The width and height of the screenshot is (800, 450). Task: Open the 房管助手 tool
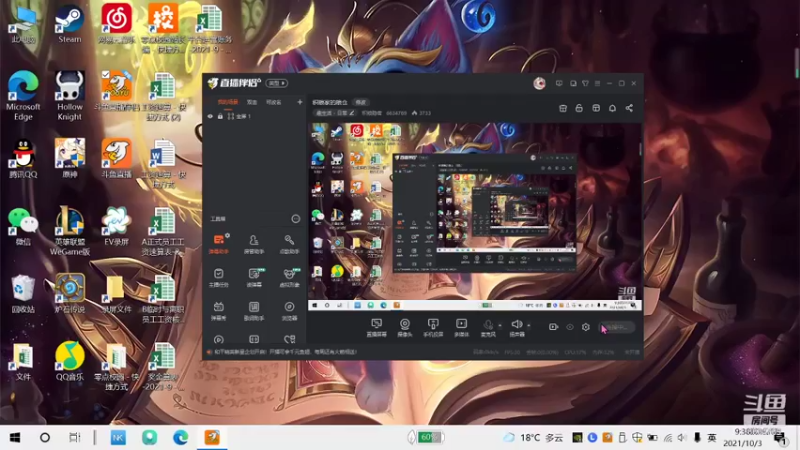[x=254, y=244]
